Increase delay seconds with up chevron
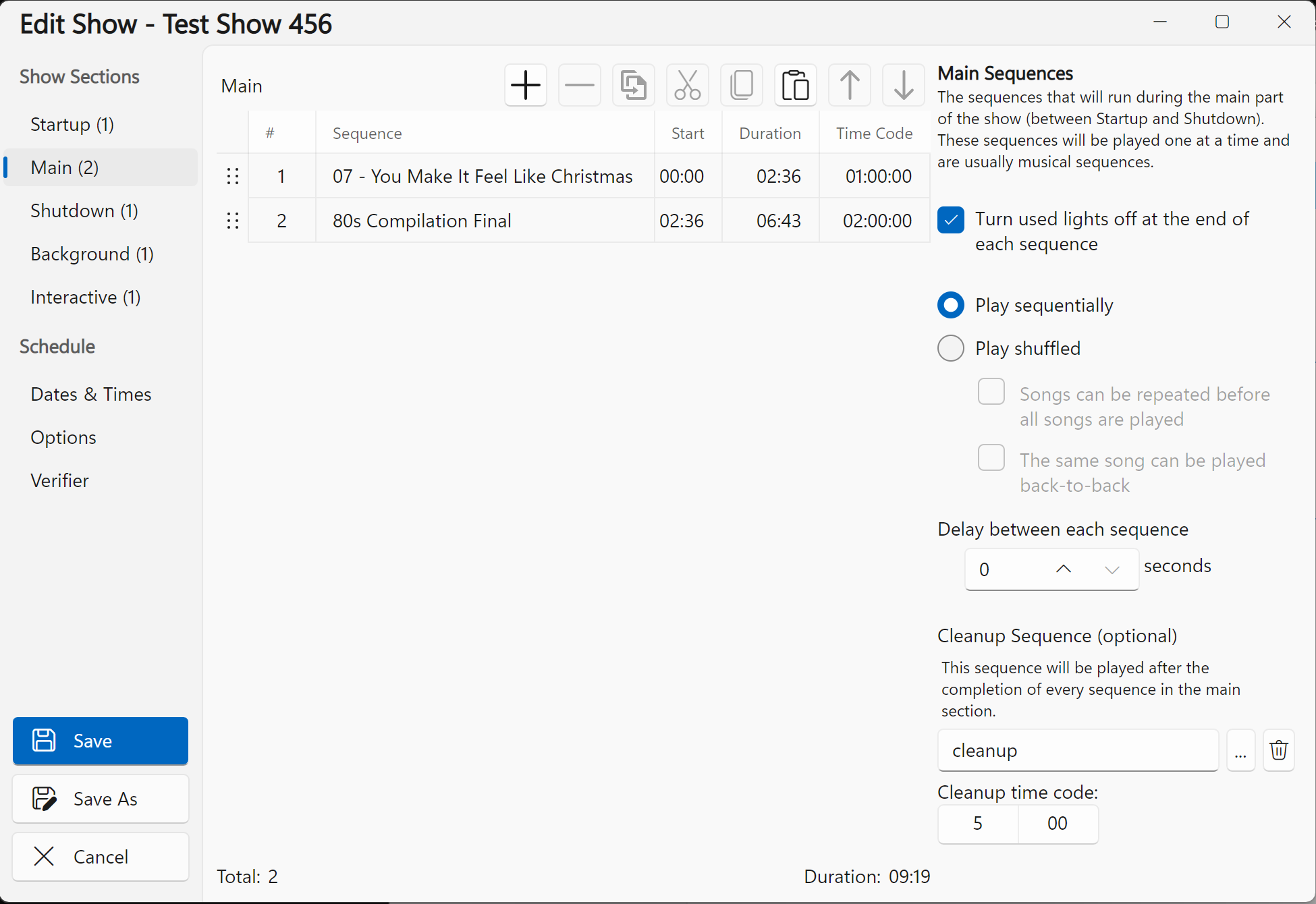1316x904 pixels. 1063,569
